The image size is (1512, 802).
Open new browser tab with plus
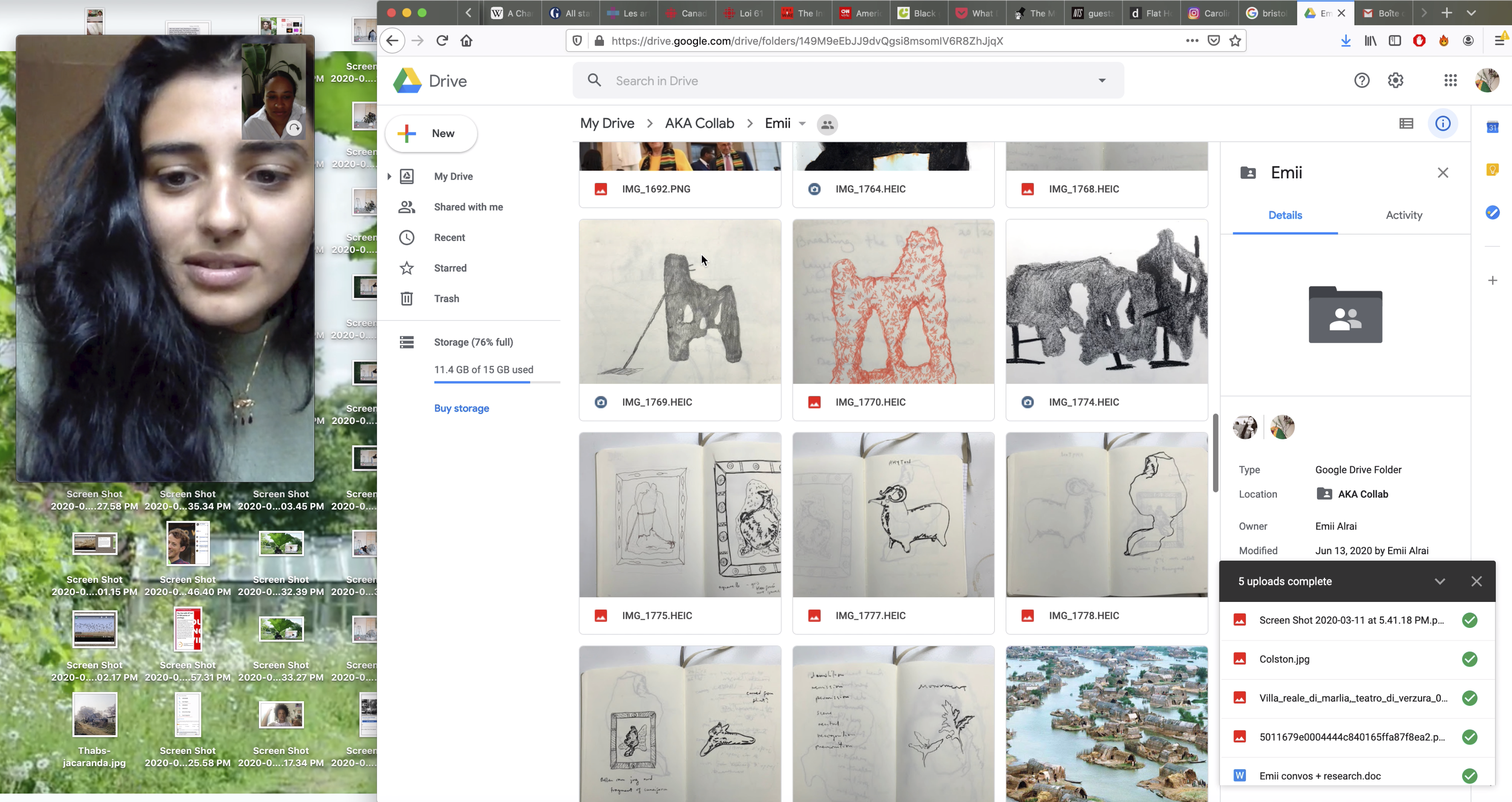click(x=1447, y=13)
